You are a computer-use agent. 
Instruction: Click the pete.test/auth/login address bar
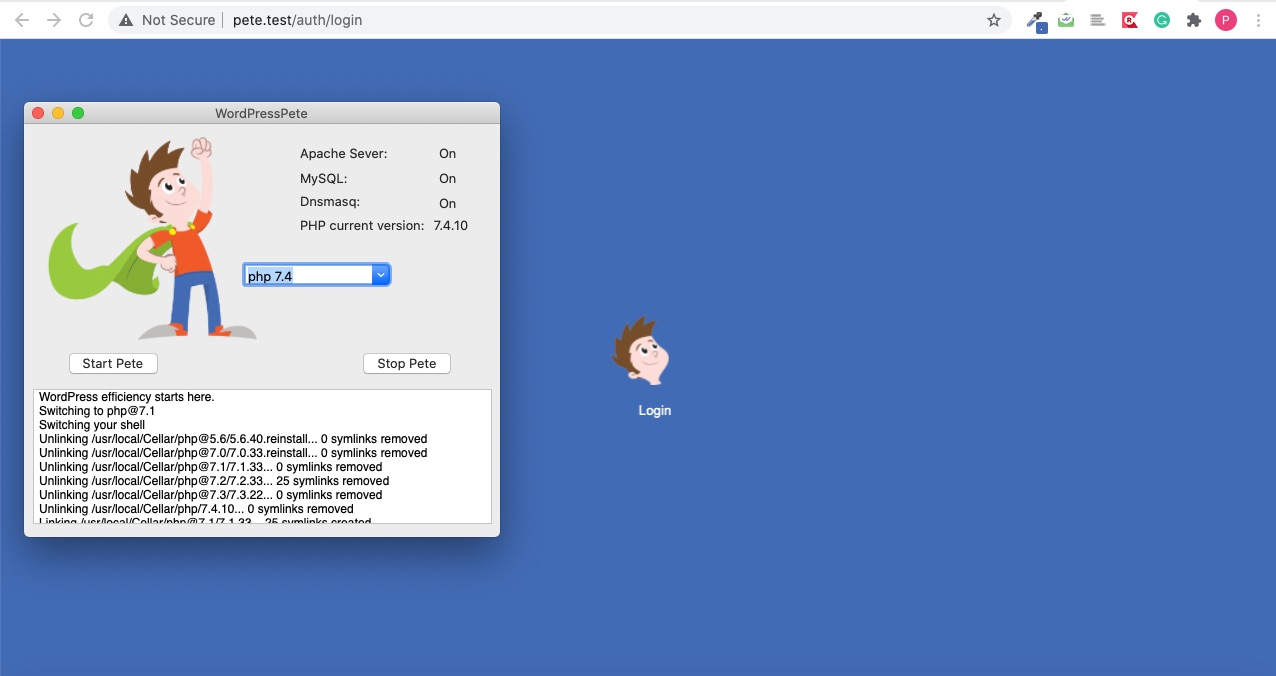560,20
